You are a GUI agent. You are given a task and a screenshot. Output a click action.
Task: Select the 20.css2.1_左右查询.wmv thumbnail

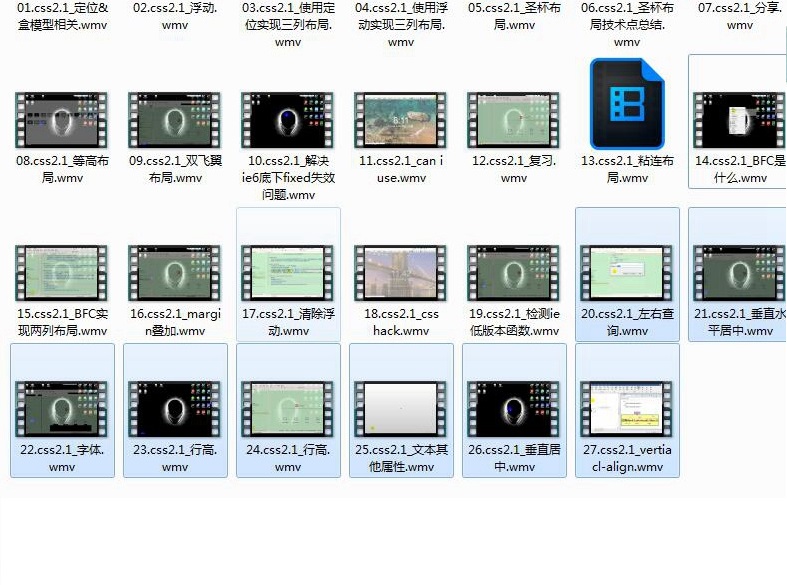[627, 273]
